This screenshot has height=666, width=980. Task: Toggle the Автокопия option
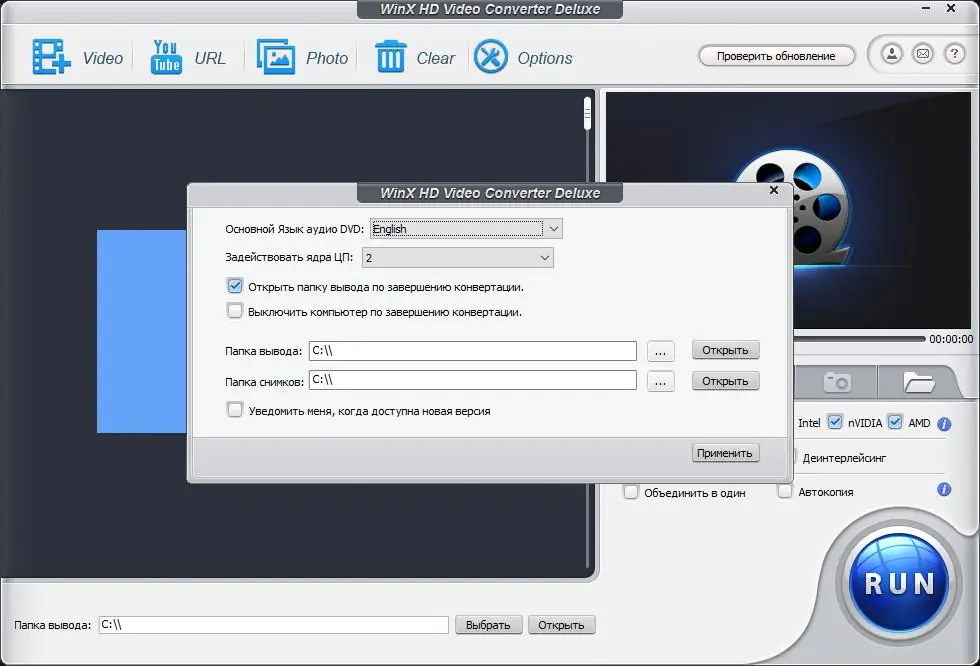coord(785,491)
